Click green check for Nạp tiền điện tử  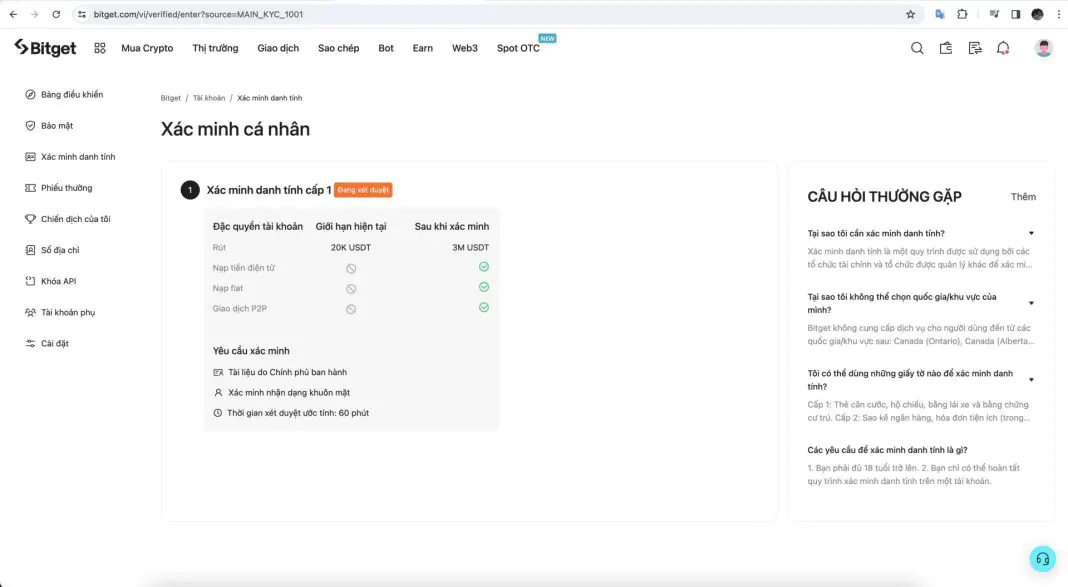tap(484, 267)
